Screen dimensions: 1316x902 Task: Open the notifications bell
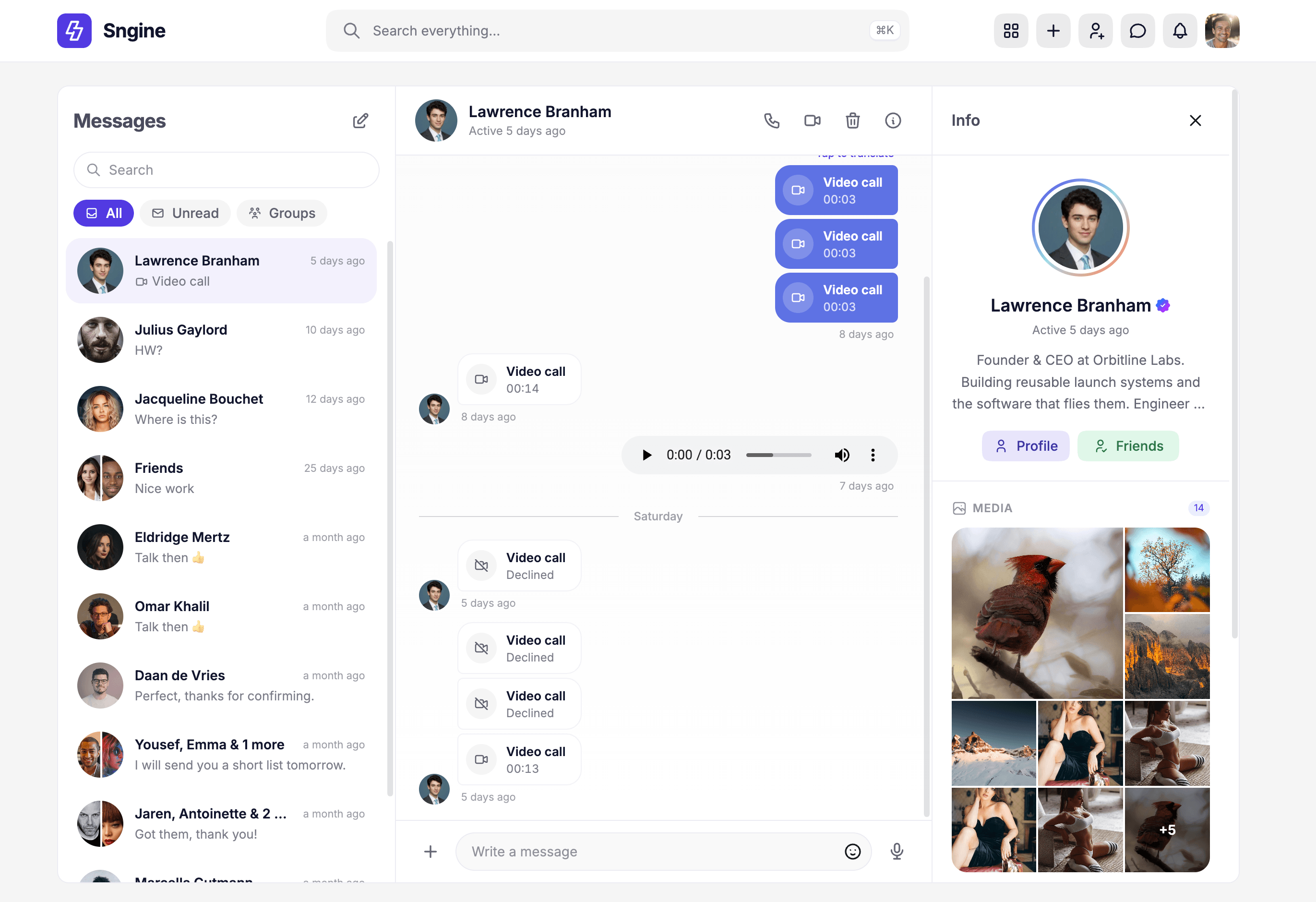point(1180,31)
